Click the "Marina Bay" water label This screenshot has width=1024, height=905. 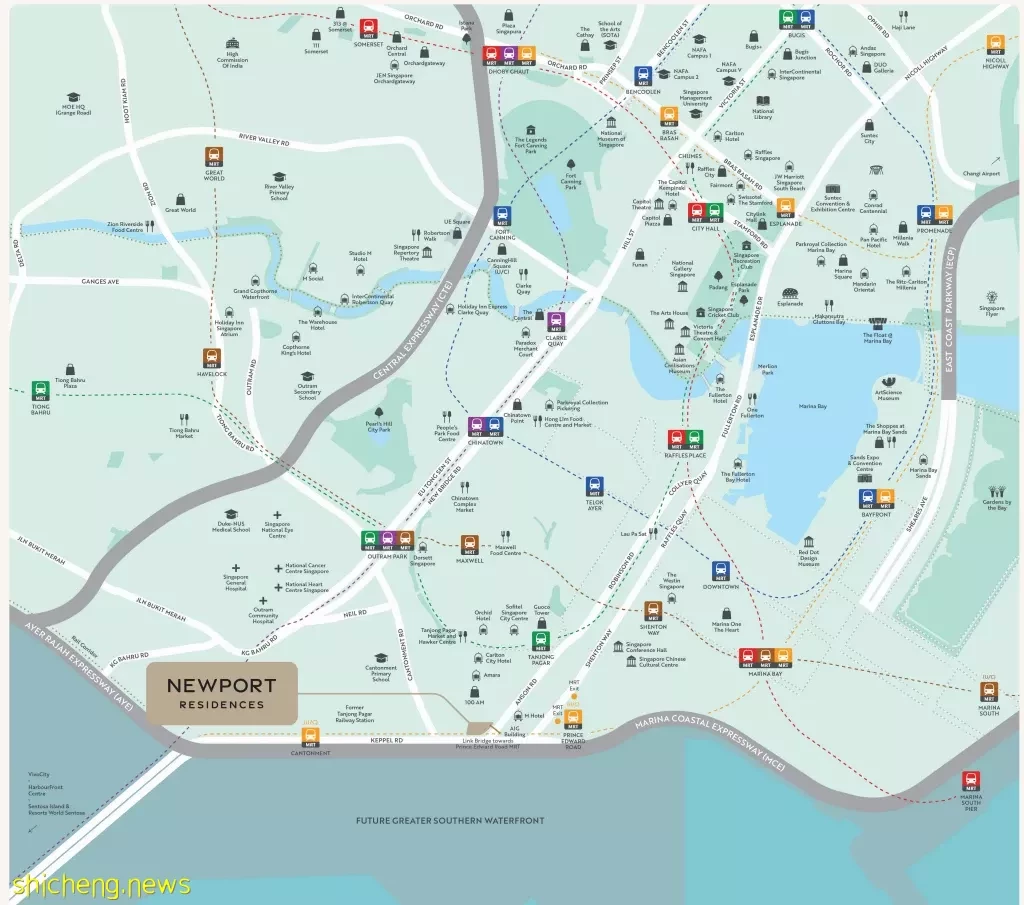[x=812, y=406]
